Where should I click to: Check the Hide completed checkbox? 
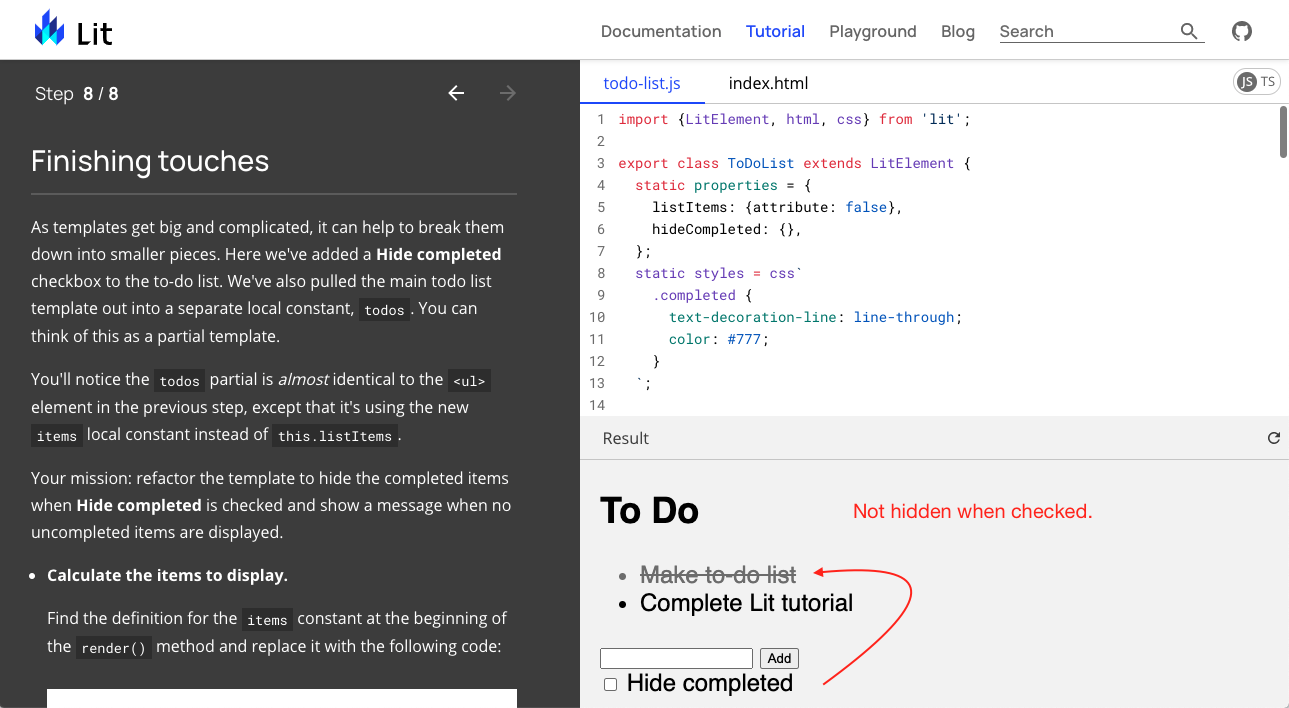pos(610,683)
